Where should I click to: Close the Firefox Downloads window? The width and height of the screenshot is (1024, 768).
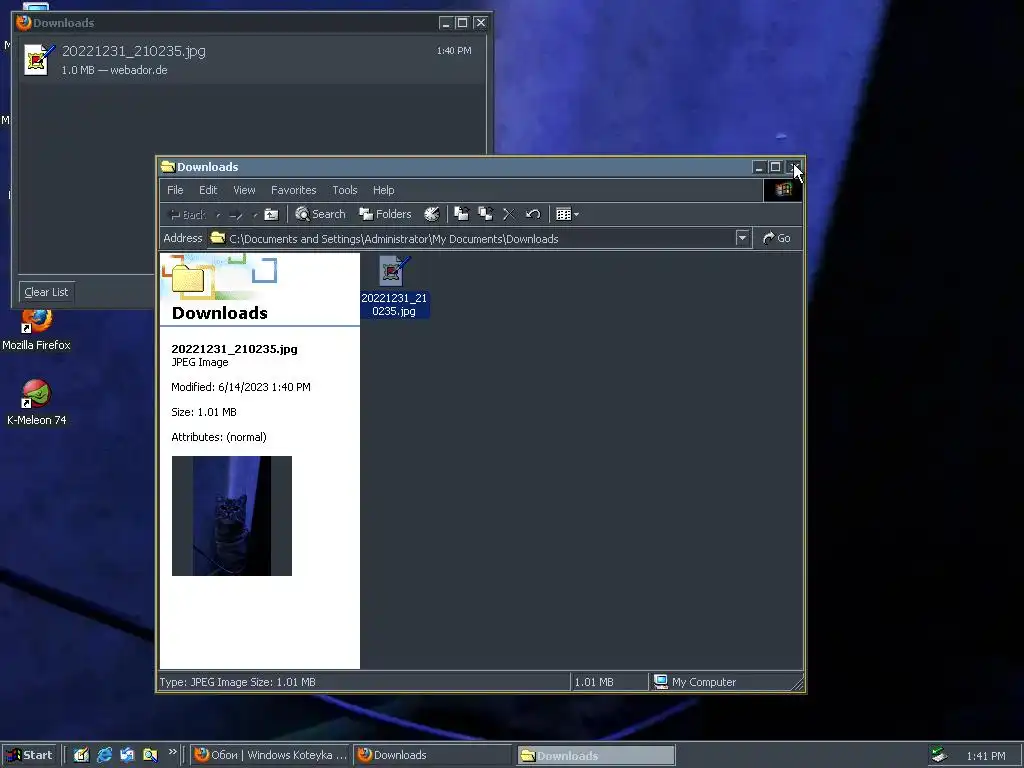click(x=480, y=23)
